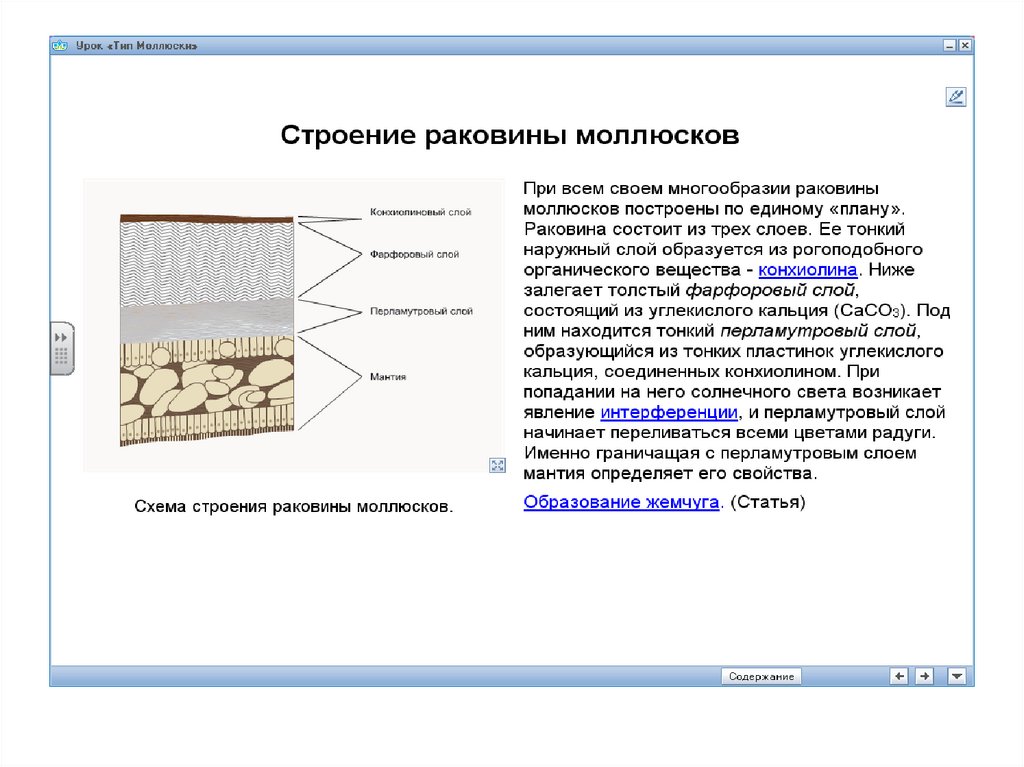Open the bottom-right dropdown arrow menu
This screenshot has width=1024, height=767.
click(957, 676)
